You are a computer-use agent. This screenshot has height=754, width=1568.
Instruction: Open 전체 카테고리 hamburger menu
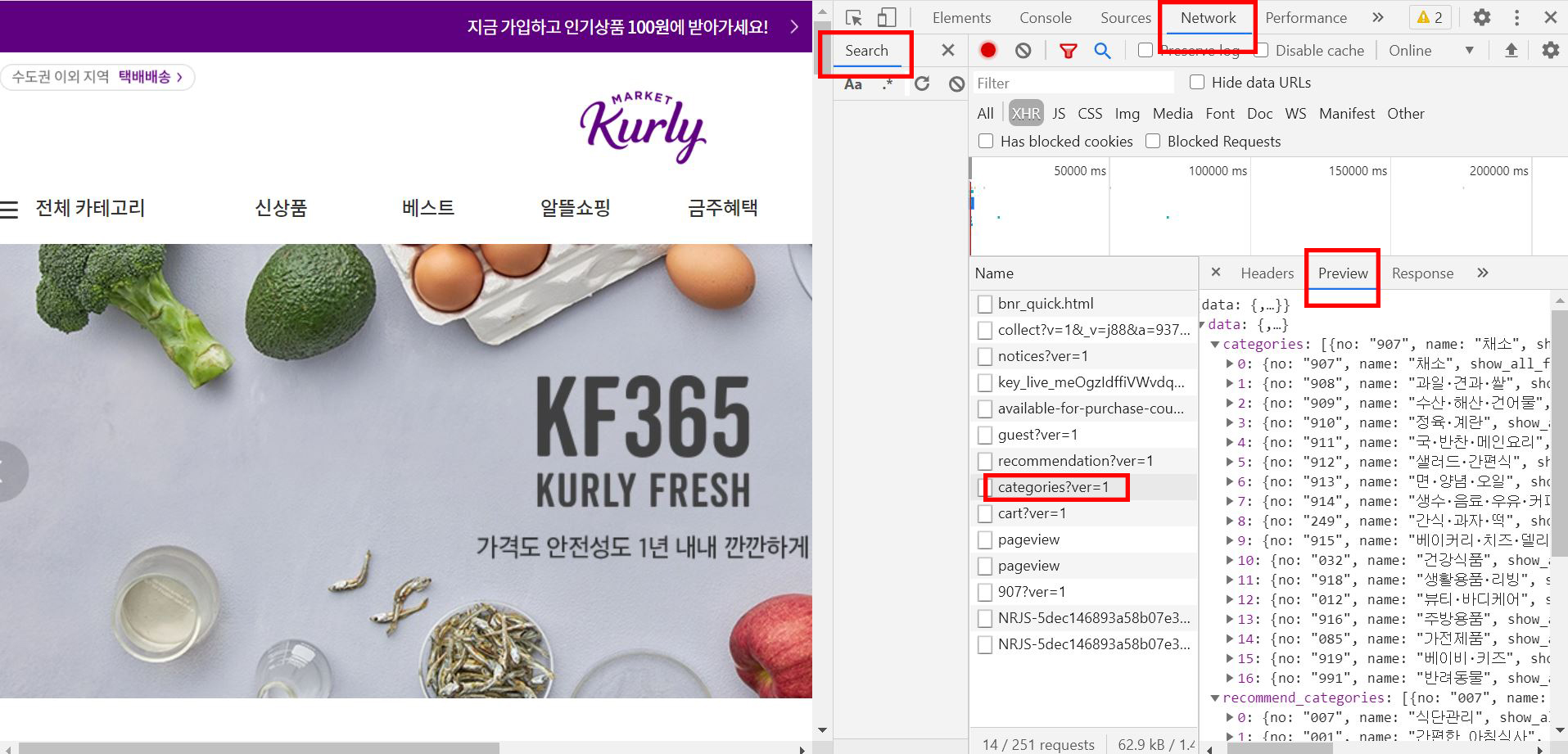[x=73, y=208]
